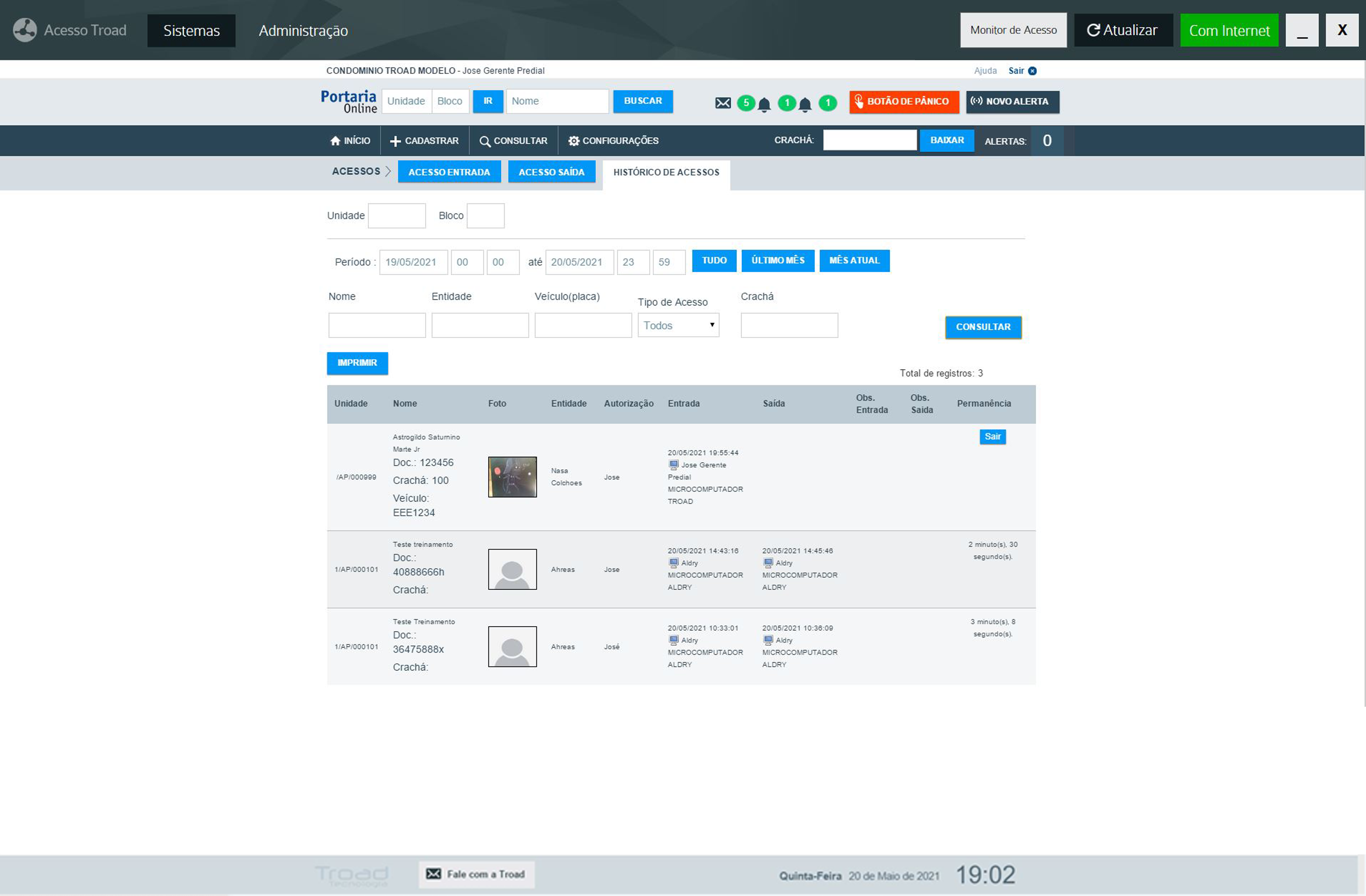This screenshot has height=896, width=1366.
Task: Expand the Tipo de Acesso dropdown
Action: point(678,325)
